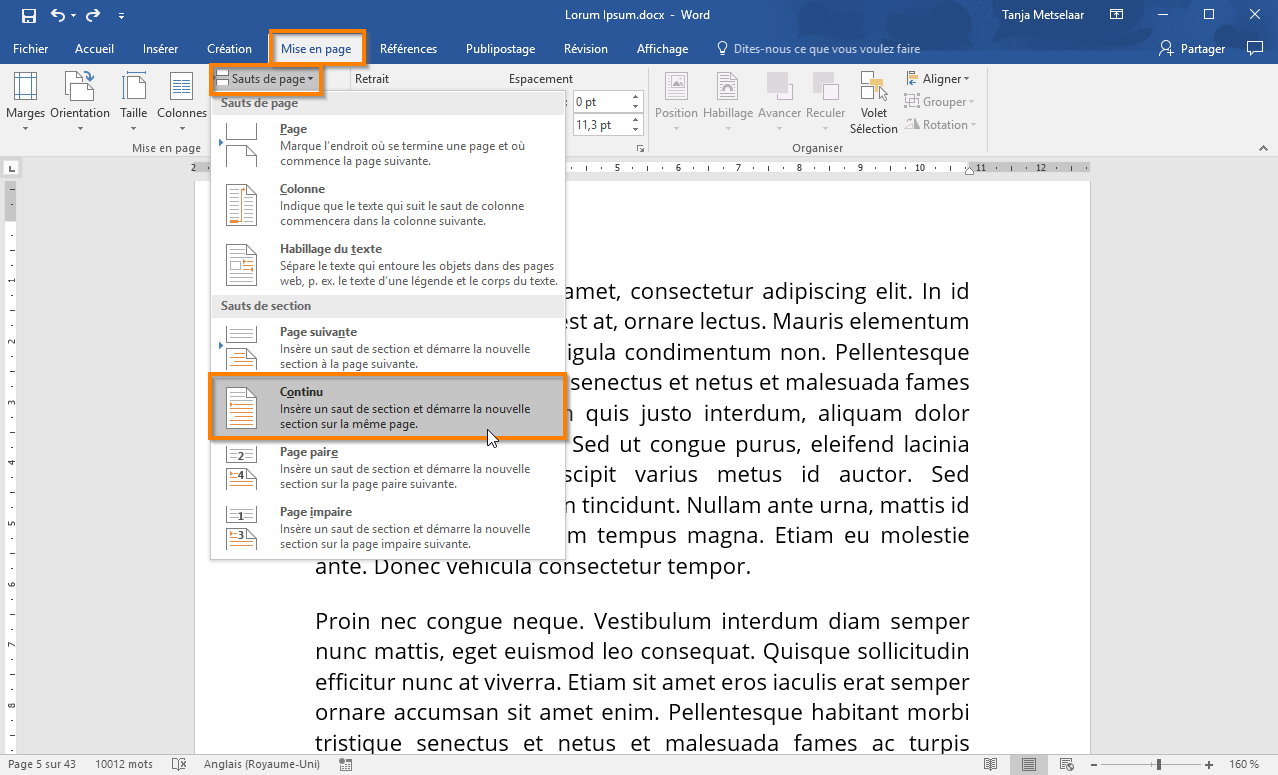Undo the last action
Screen dimensions: 1278x775
58,15
